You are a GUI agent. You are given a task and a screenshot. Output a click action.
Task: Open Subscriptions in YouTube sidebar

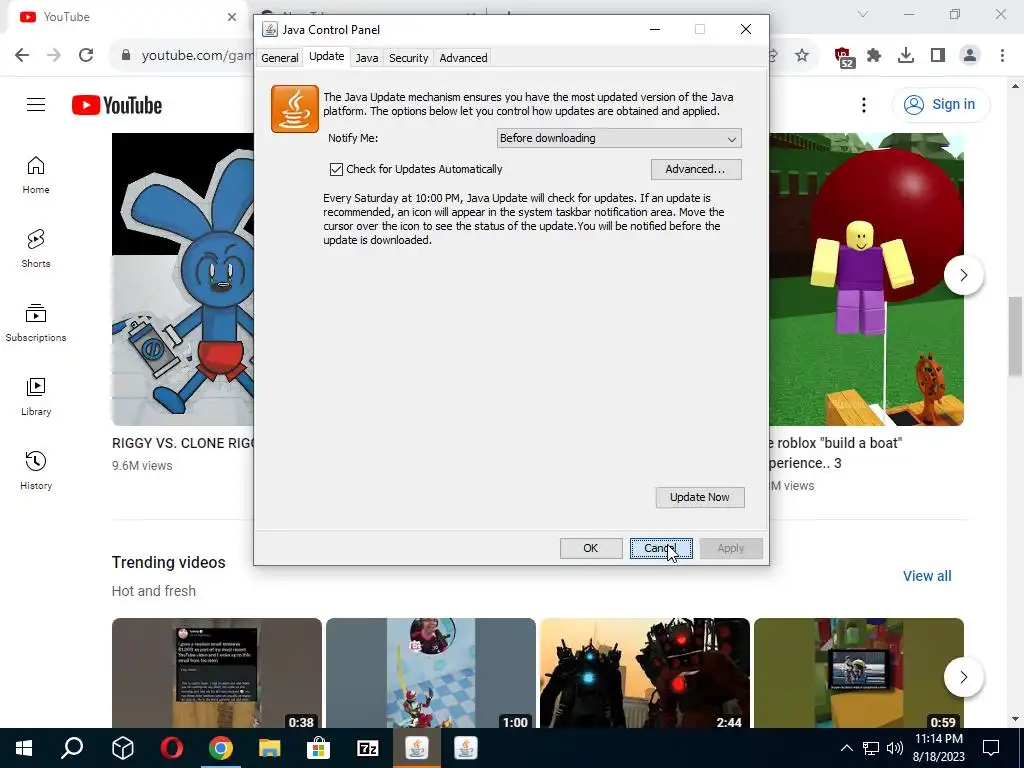[x=36, y=323]
